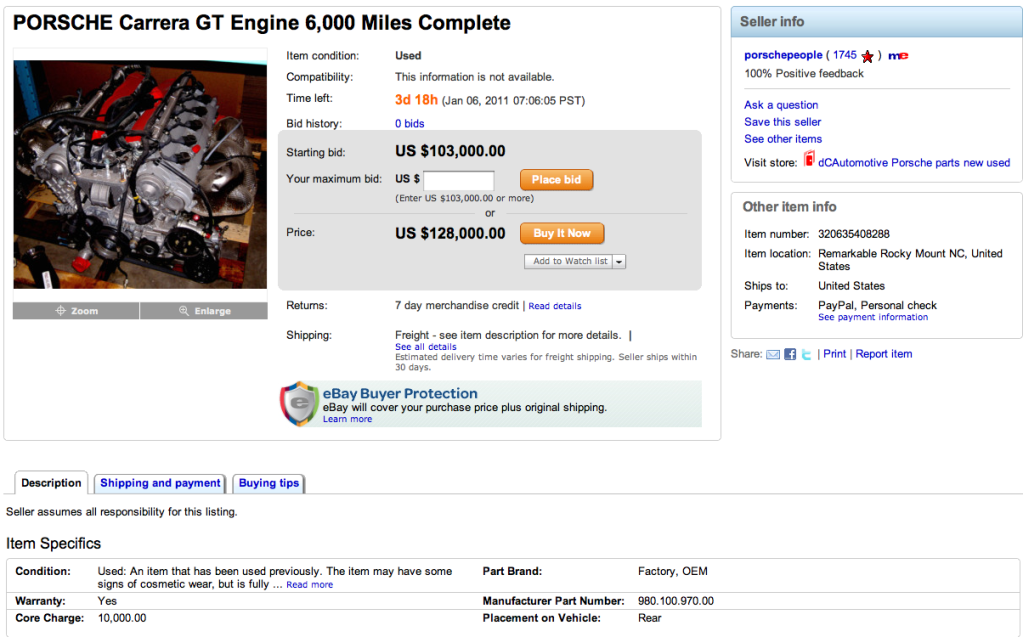Click the maximum bid input field
This screenshot has width=1023, height=637.
[x=459, y=180]
